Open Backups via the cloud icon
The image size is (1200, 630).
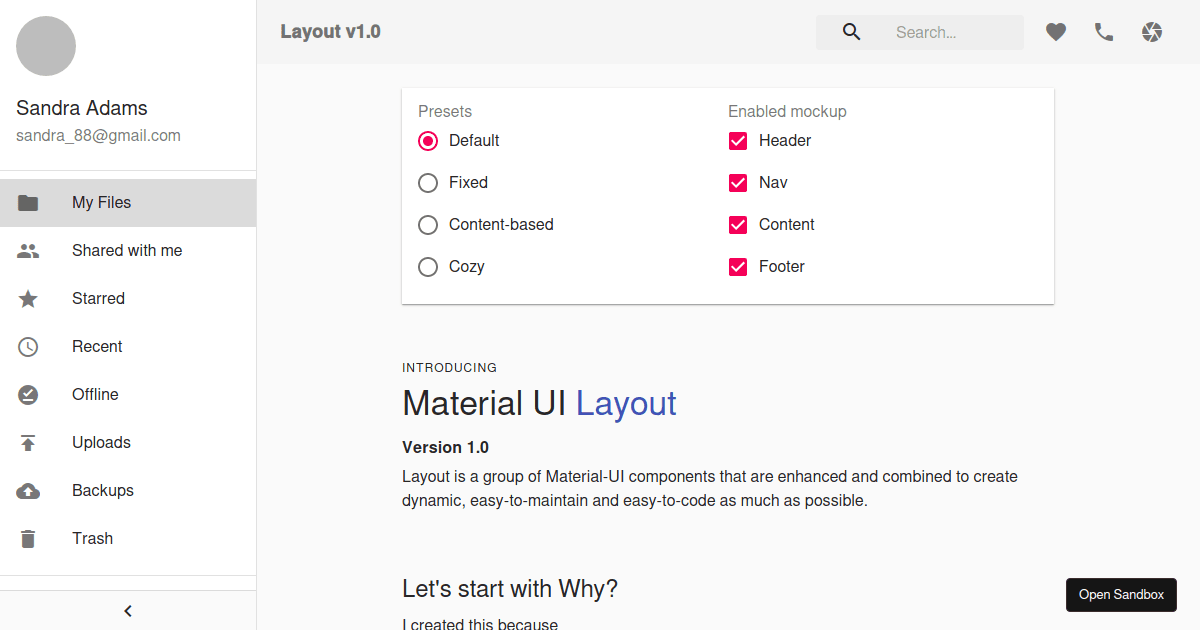(28, 490)
